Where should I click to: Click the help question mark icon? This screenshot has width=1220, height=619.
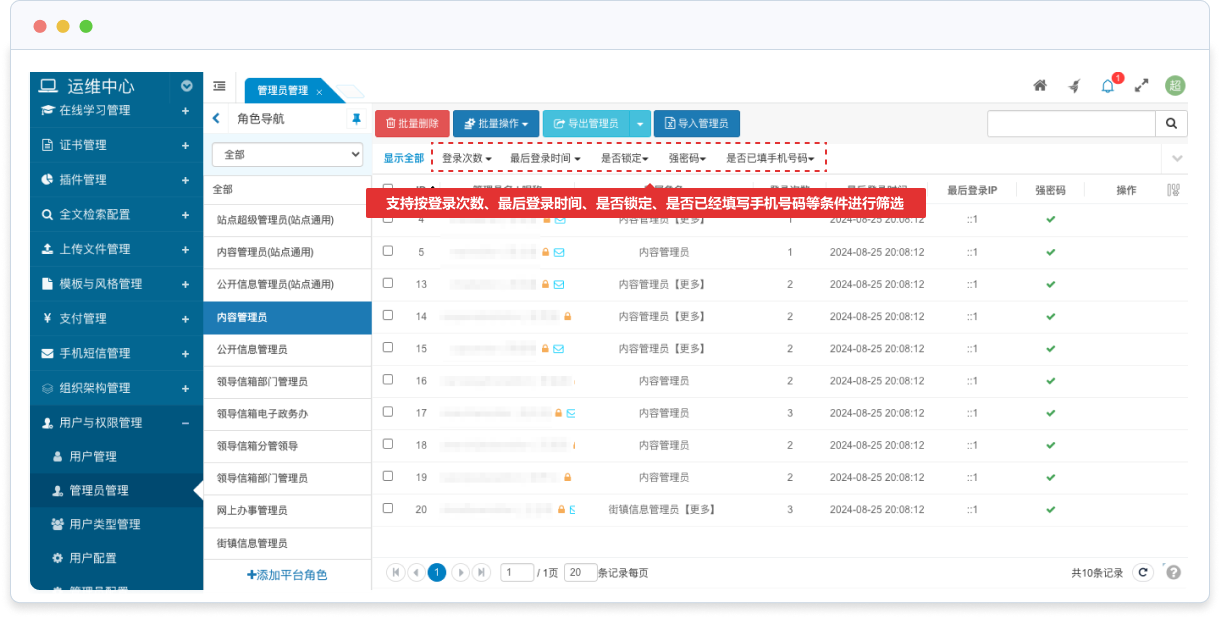point(1173,573)
